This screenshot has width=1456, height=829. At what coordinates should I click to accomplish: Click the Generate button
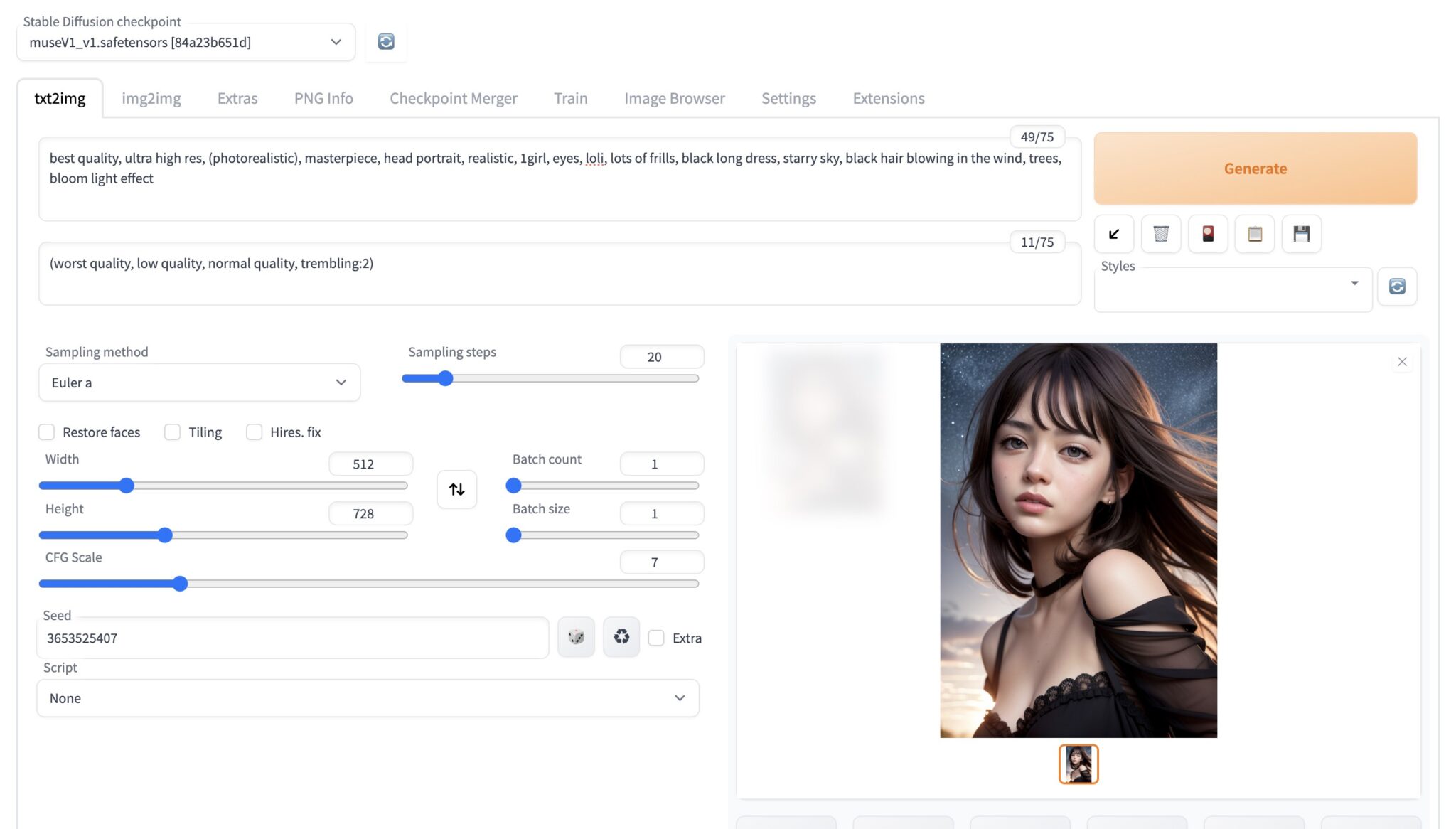point(1255,169)
